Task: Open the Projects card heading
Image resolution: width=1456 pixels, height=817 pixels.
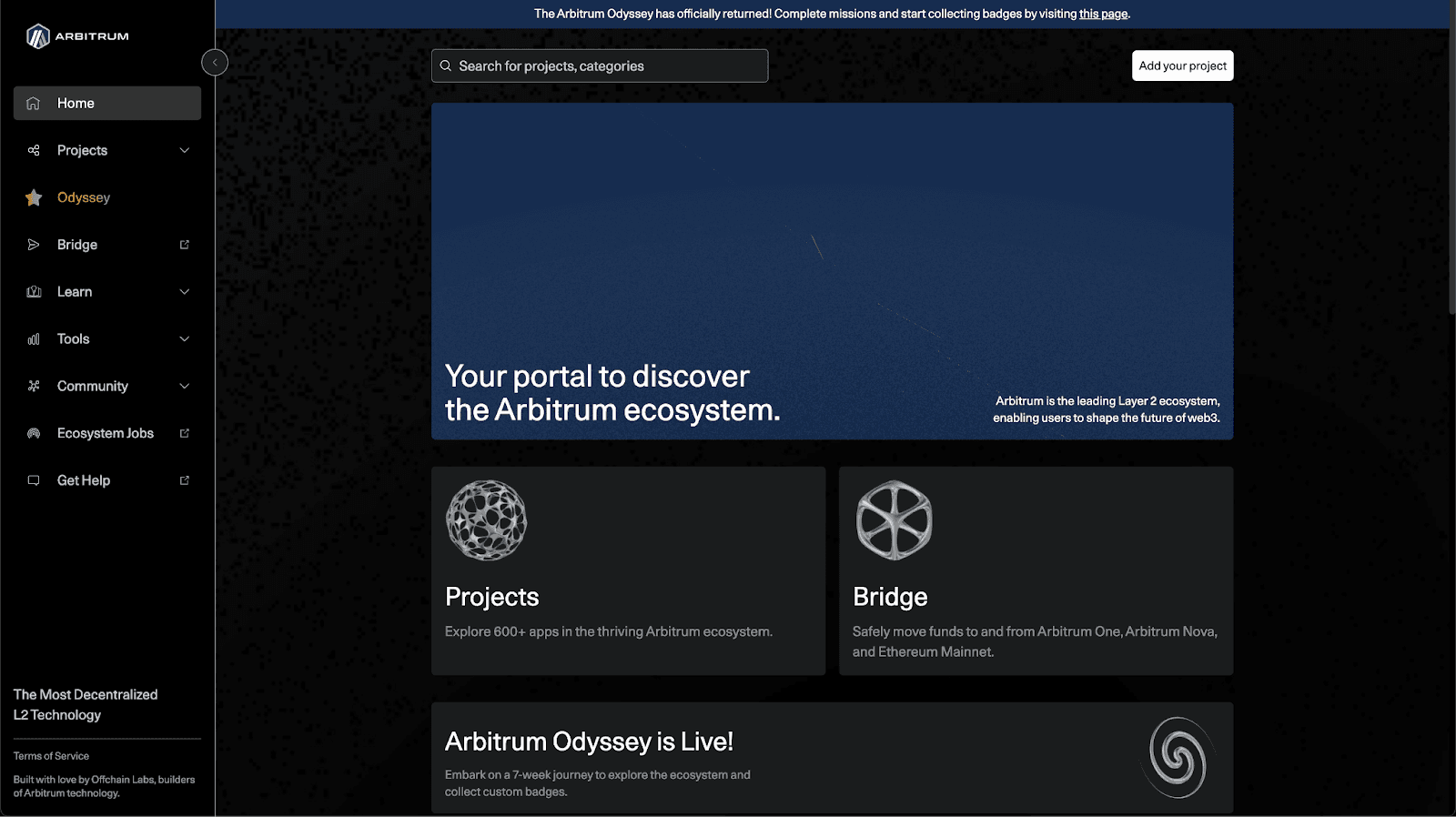Action: pos(492,597)
